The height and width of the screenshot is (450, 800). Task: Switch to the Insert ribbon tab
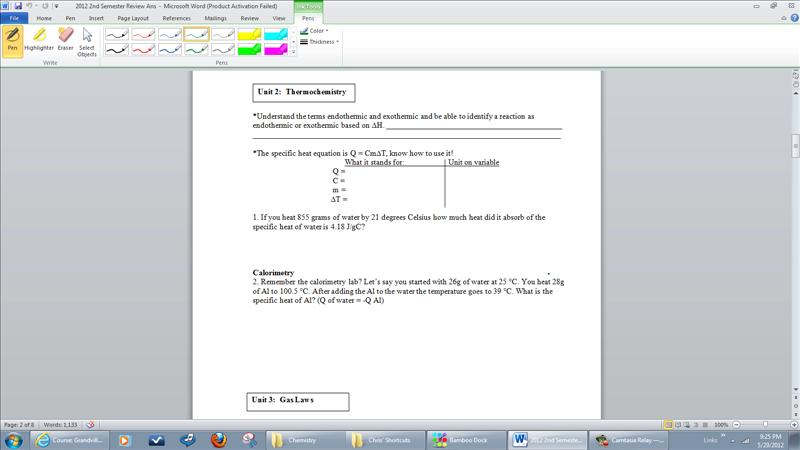click(96, 18)
